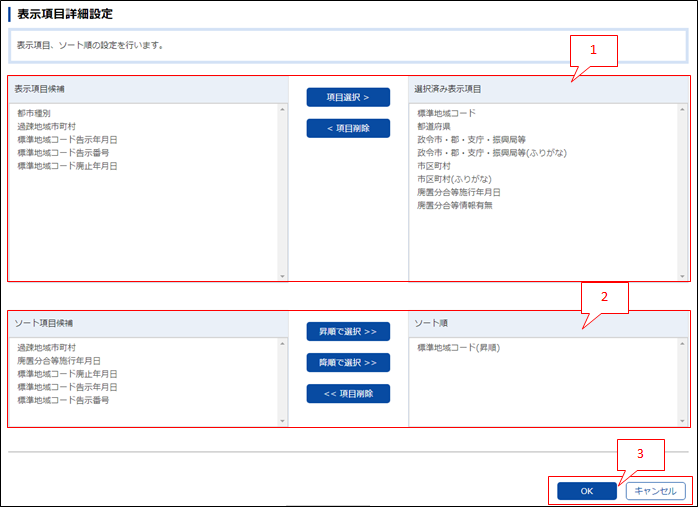This screenshot has width=698, height=507.
Task: Click << 項目削除 in sort section
Action: 348,393
